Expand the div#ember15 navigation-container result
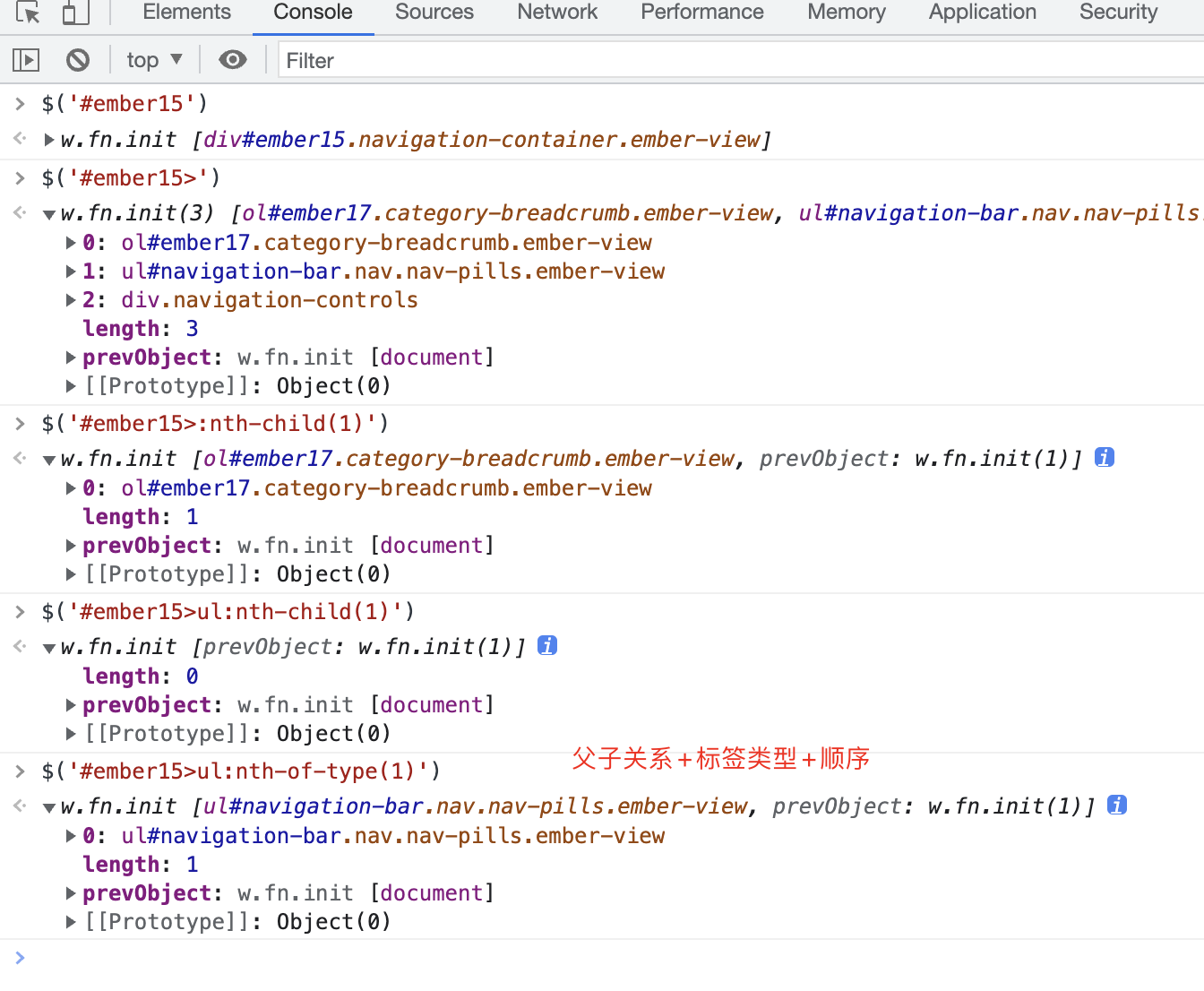This screenshot has width=1204, height=991. (x=49, y=140)
